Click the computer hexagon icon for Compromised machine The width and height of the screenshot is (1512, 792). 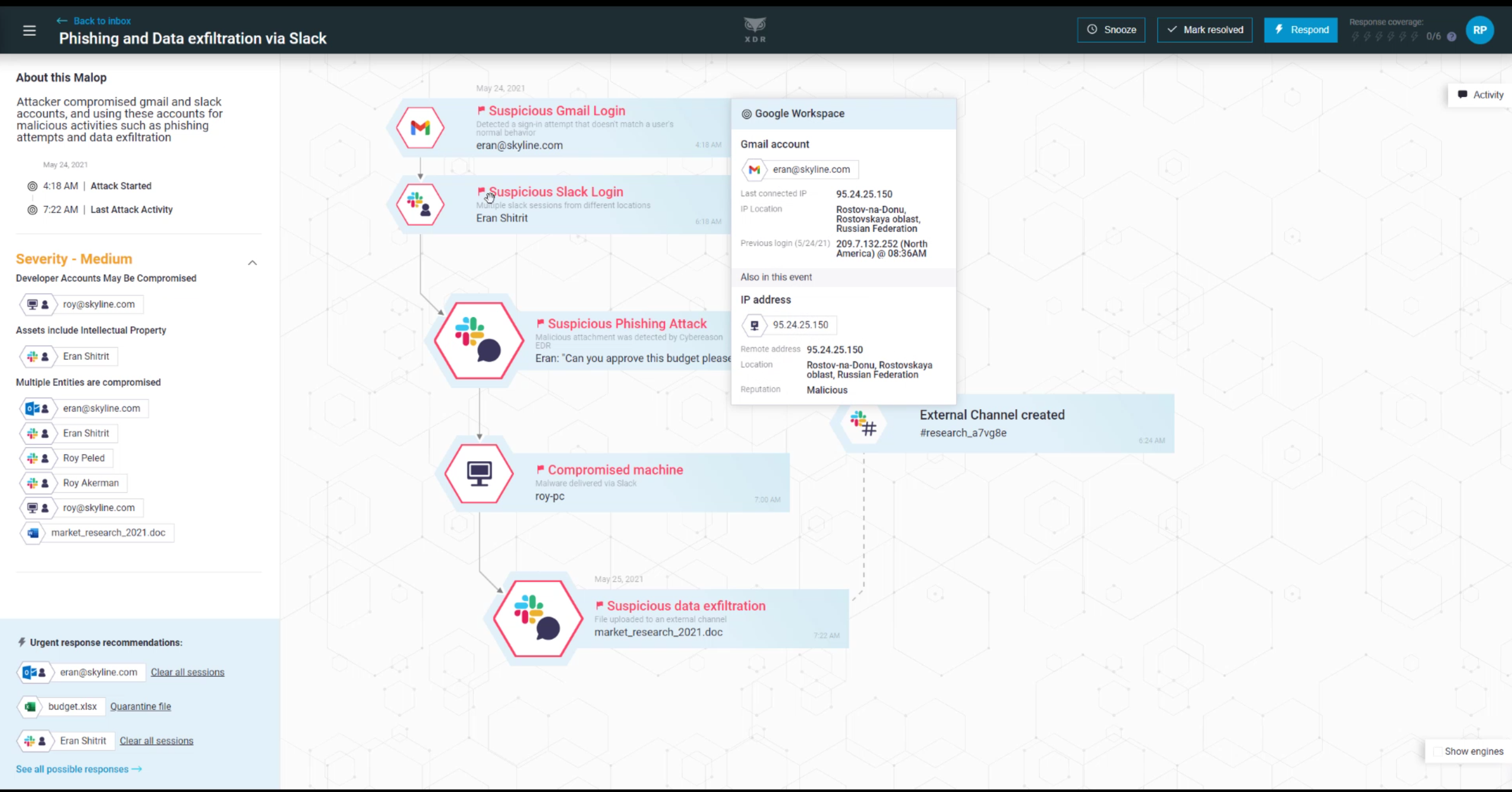point(479,474)
